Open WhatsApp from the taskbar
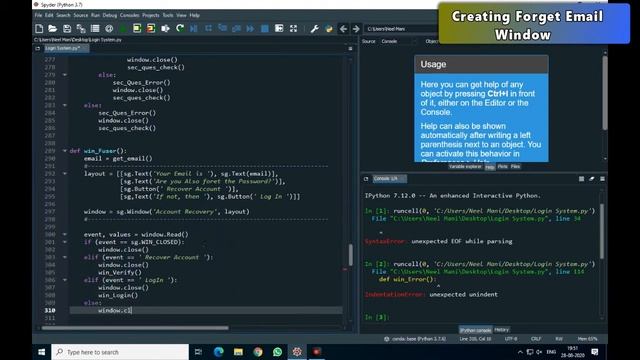Image resolution: width=640 pixels, height=360 pixels. pyautogui.click(x=277, y=352)
